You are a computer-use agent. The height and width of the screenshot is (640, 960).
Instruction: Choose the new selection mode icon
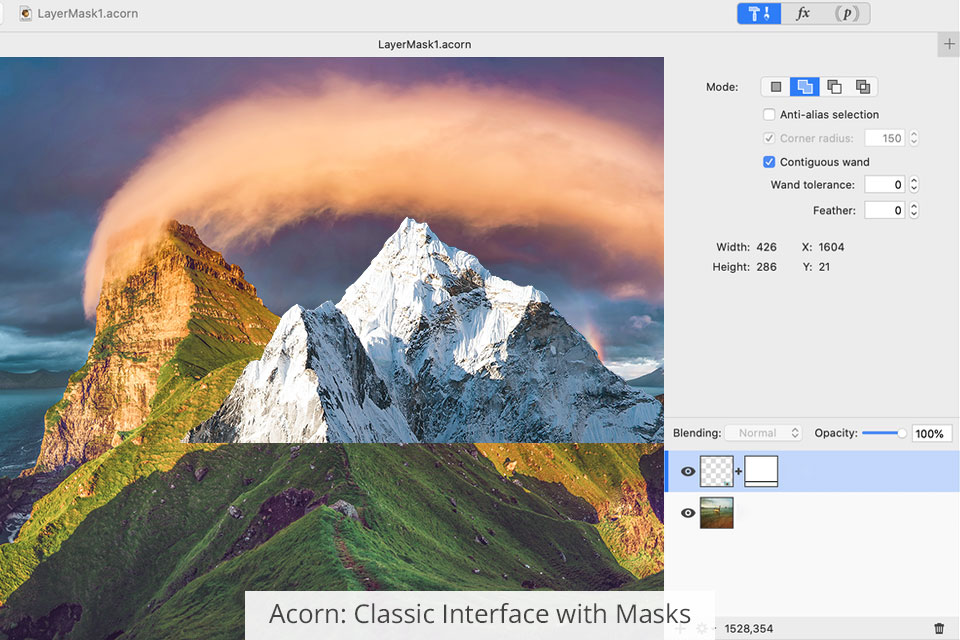point(776,87)
